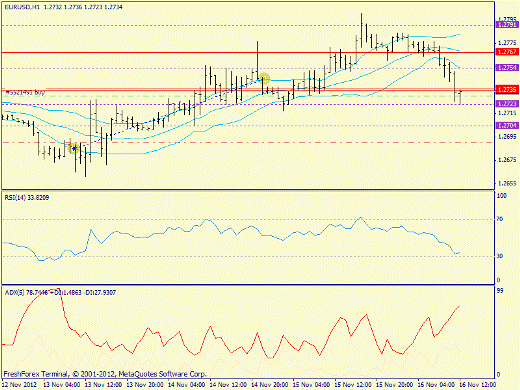Select the red 1.2767 price level label

pos(507,52)
